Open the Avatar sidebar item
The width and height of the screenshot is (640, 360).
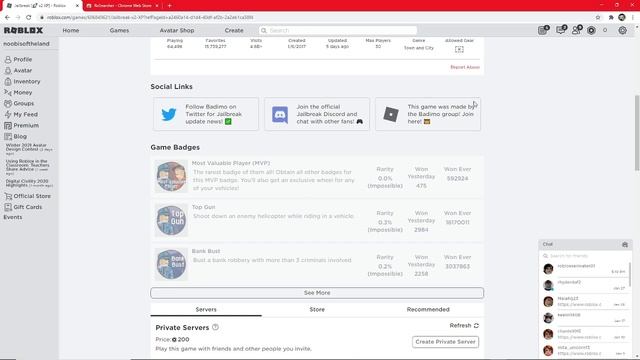tap(18, 70)
